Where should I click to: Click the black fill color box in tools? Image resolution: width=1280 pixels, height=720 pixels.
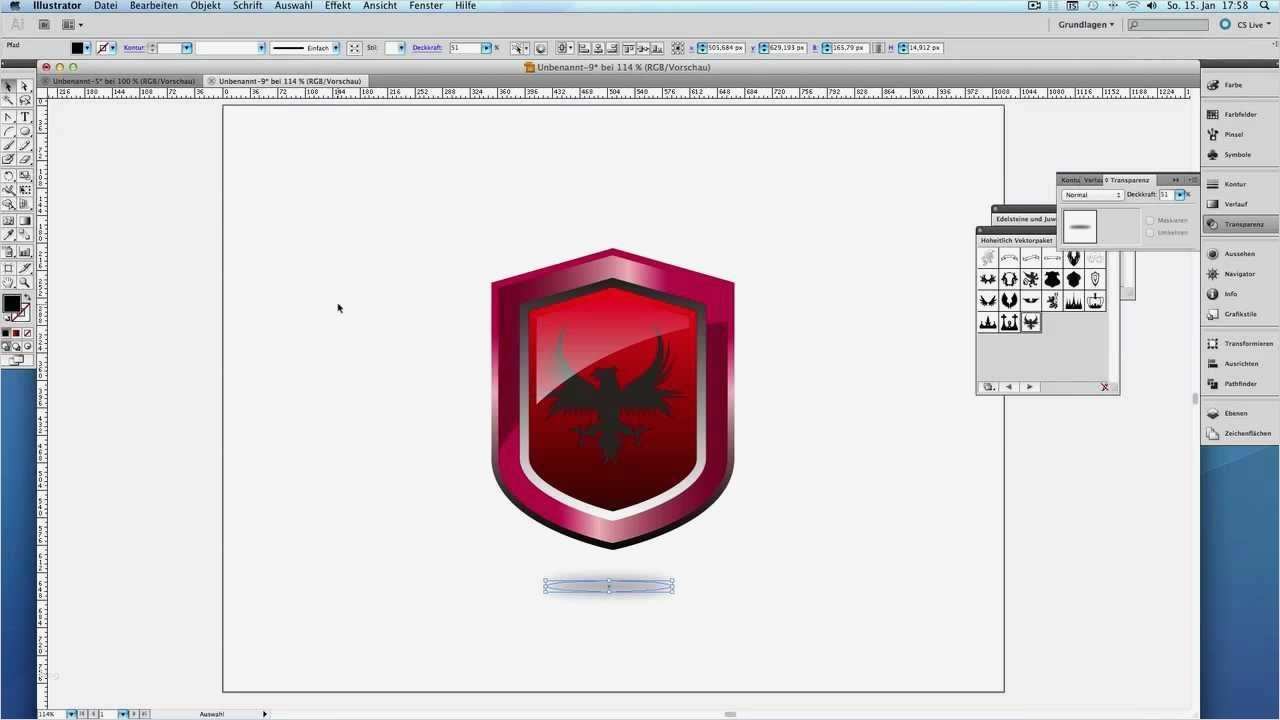tap(11, 304)
